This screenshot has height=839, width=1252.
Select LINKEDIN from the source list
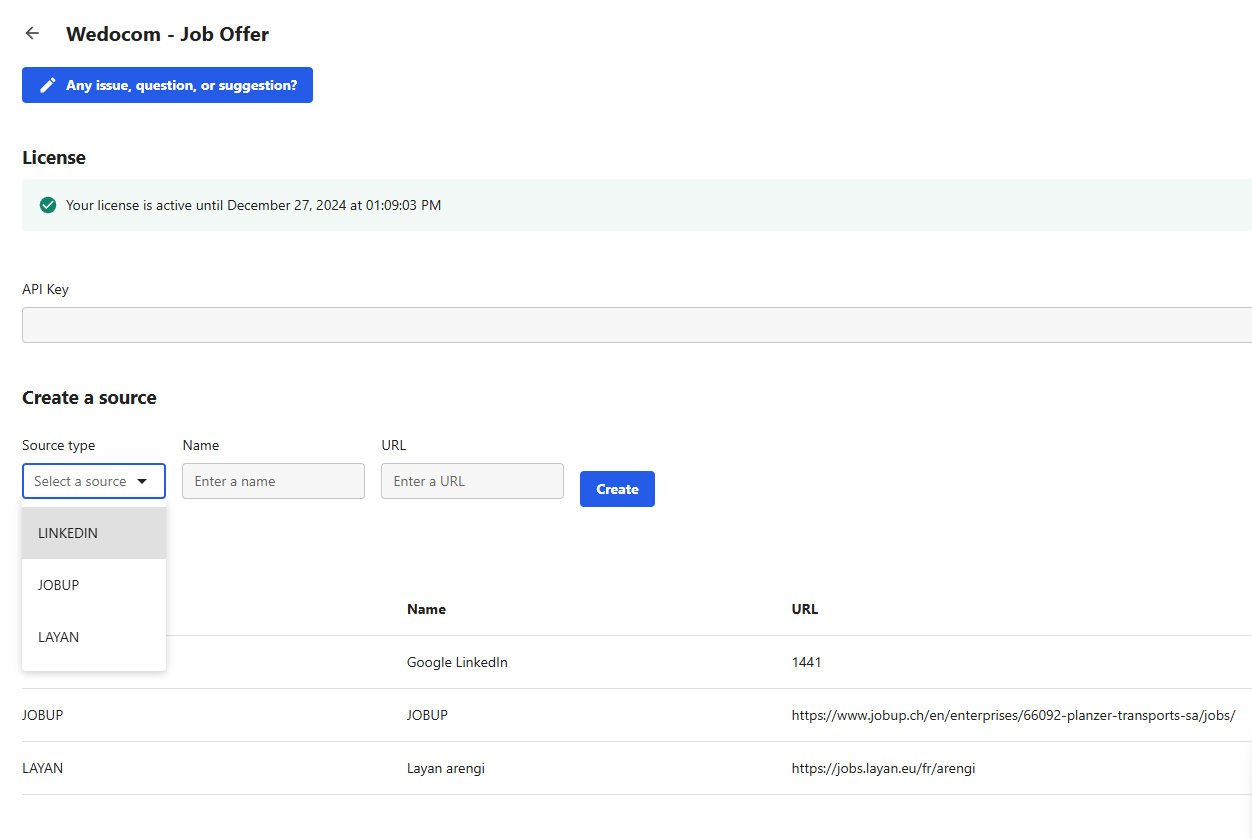click(x=68, y=533)
